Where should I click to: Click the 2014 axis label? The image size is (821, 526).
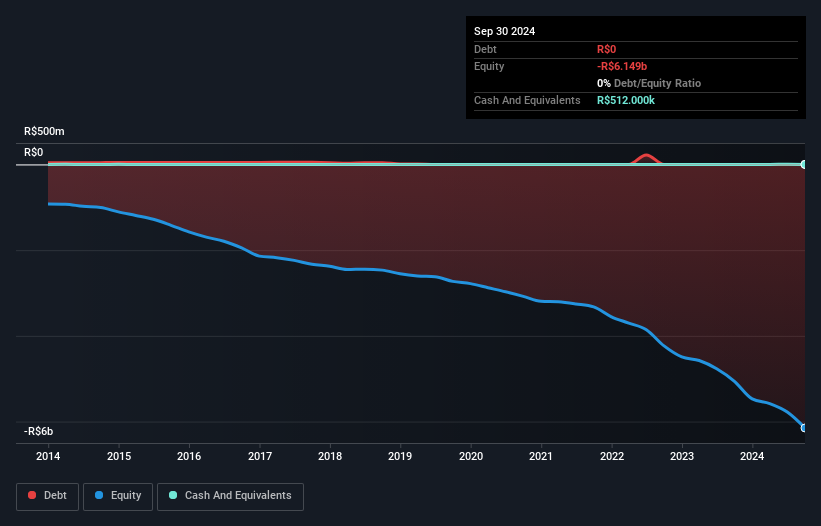[48, 456]
